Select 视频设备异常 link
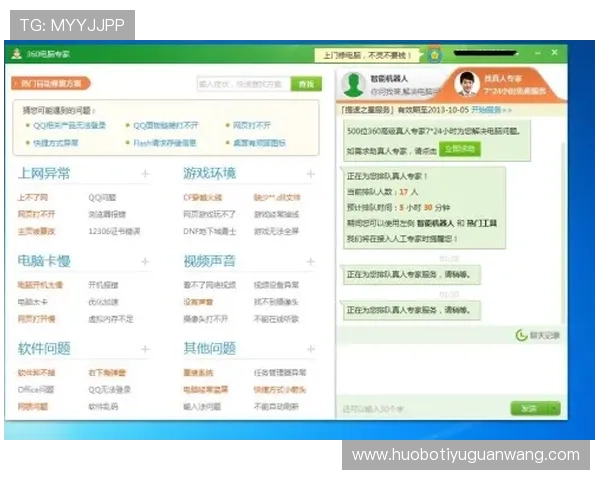Screen dimensions: 600x480 click(276, 285)
